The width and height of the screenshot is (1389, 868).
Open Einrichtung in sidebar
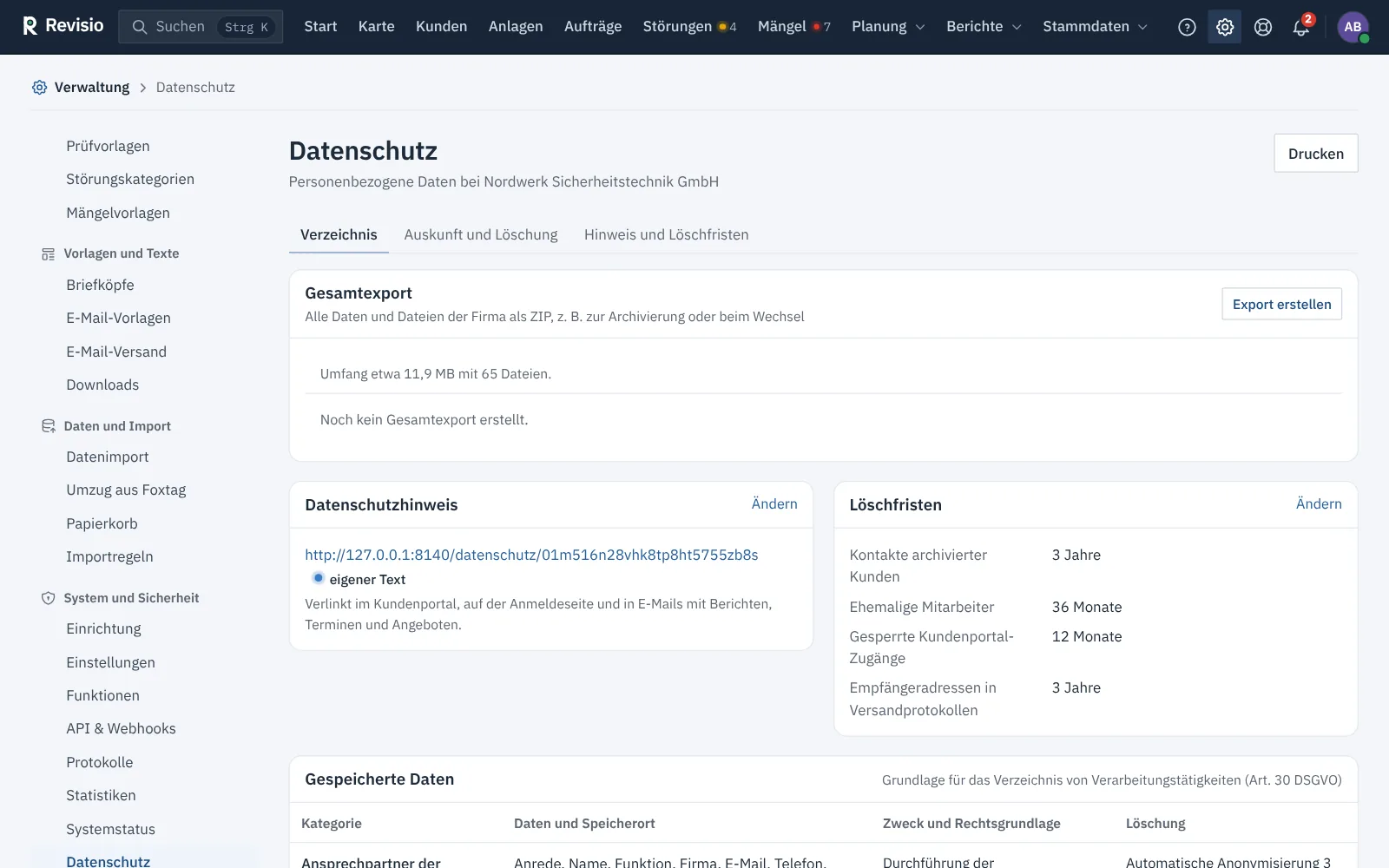[x=103, y=628]
